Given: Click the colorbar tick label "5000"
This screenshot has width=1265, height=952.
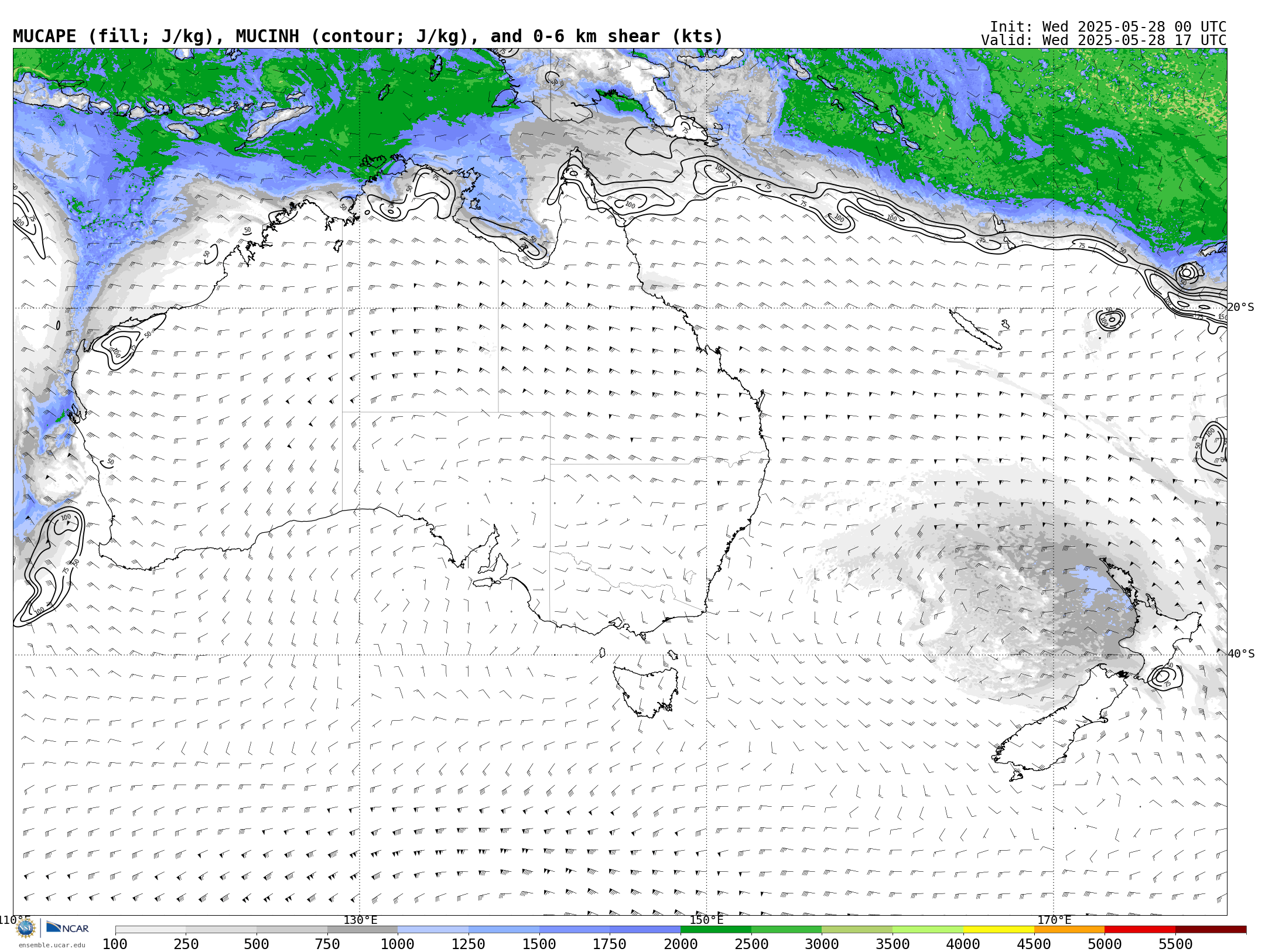Looking at the screenshot, I should coord(1105,944).
